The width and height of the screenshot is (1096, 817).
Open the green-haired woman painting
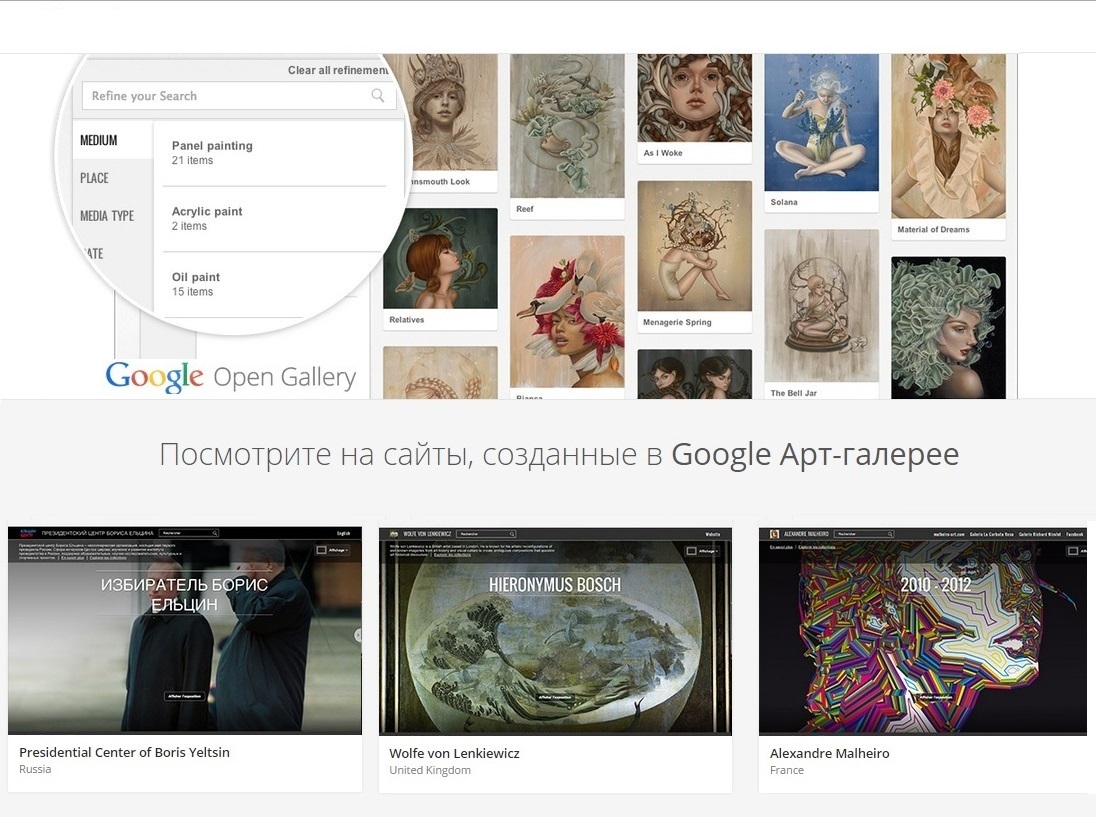pyautogui.click(x=949, y=327)
